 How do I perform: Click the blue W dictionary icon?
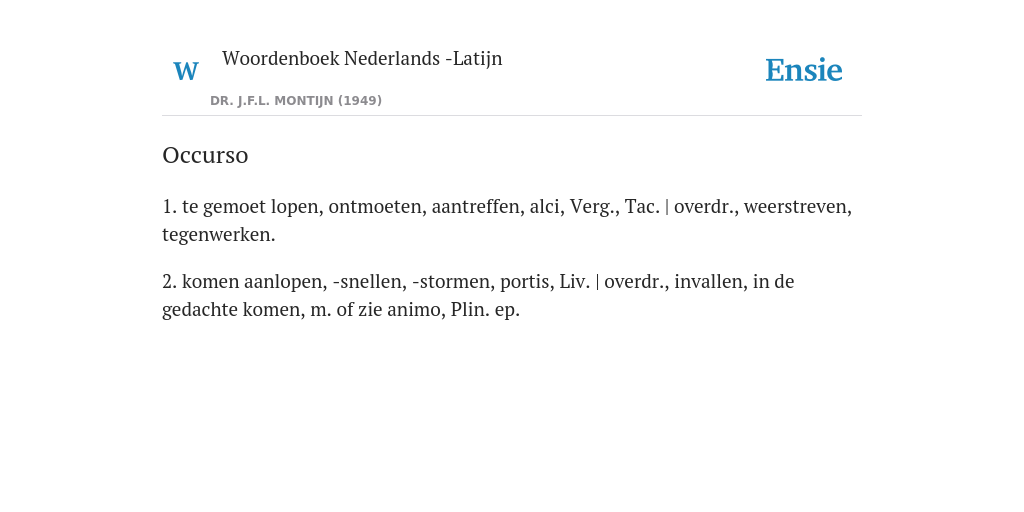pyautogui.click(x=186, y=71)
